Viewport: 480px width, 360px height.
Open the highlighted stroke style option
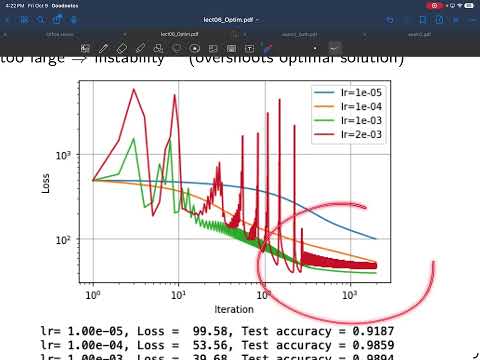click(x=334, y=48)
